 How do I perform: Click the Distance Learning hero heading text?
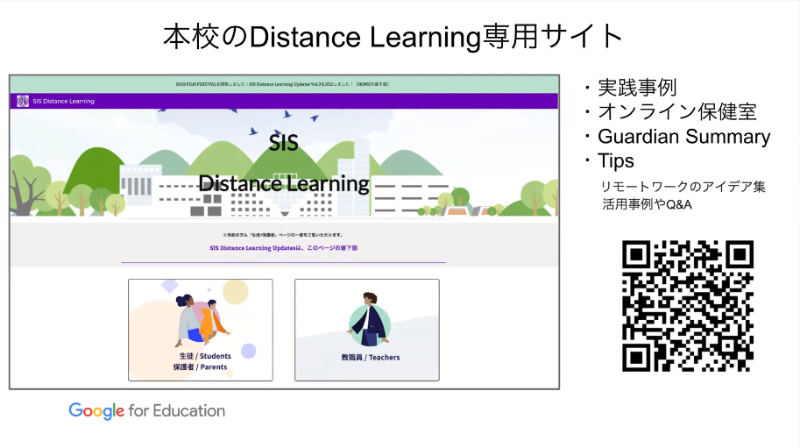click(x=284, y=184)
